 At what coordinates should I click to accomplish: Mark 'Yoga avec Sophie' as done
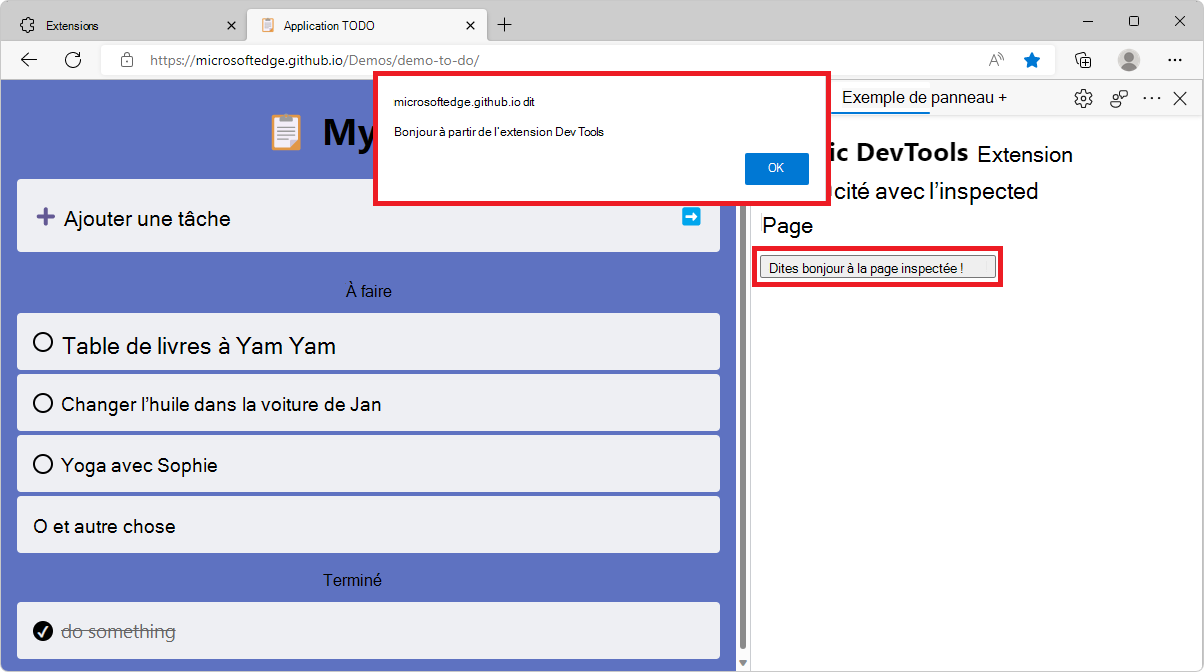coord(42,464)
